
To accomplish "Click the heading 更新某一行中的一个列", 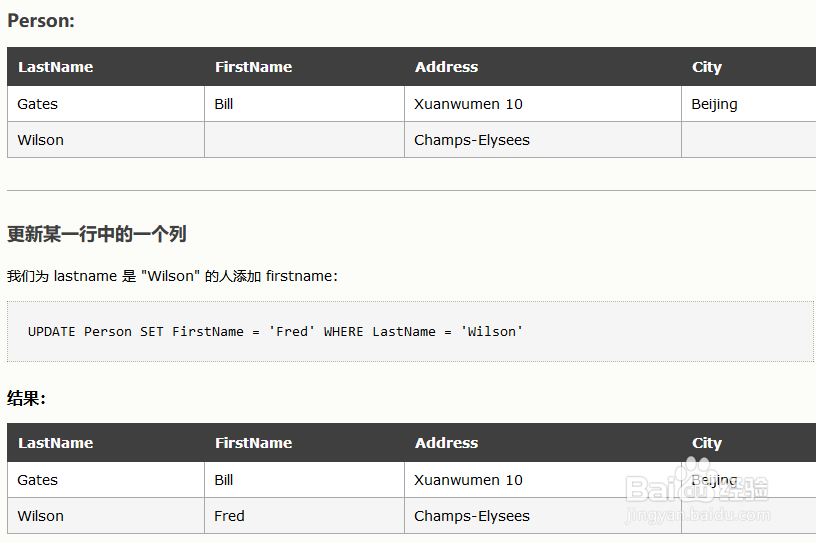I will 97,234.
